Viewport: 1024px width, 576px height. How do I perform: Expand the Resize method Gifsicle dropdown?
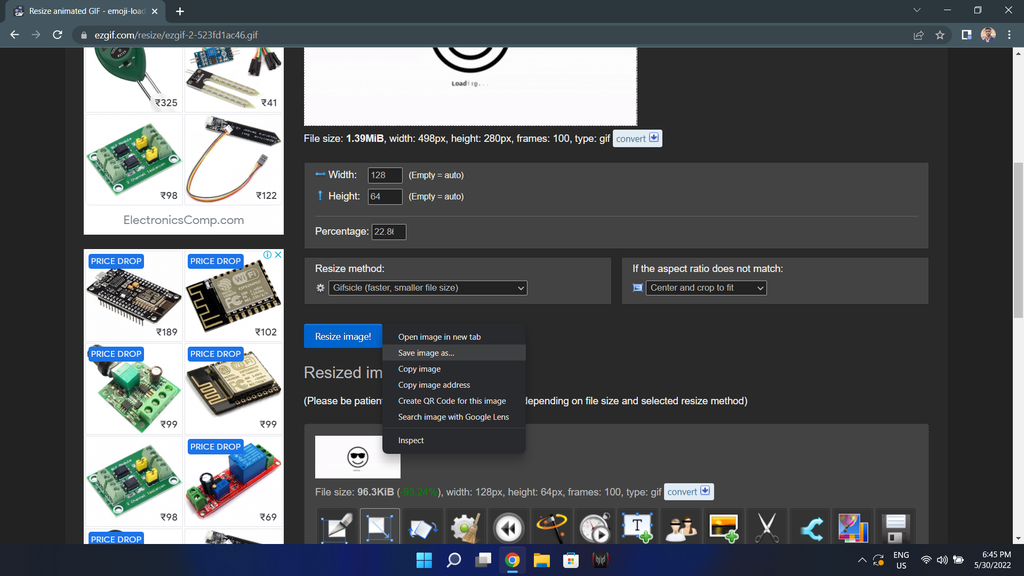pos(428,288)
